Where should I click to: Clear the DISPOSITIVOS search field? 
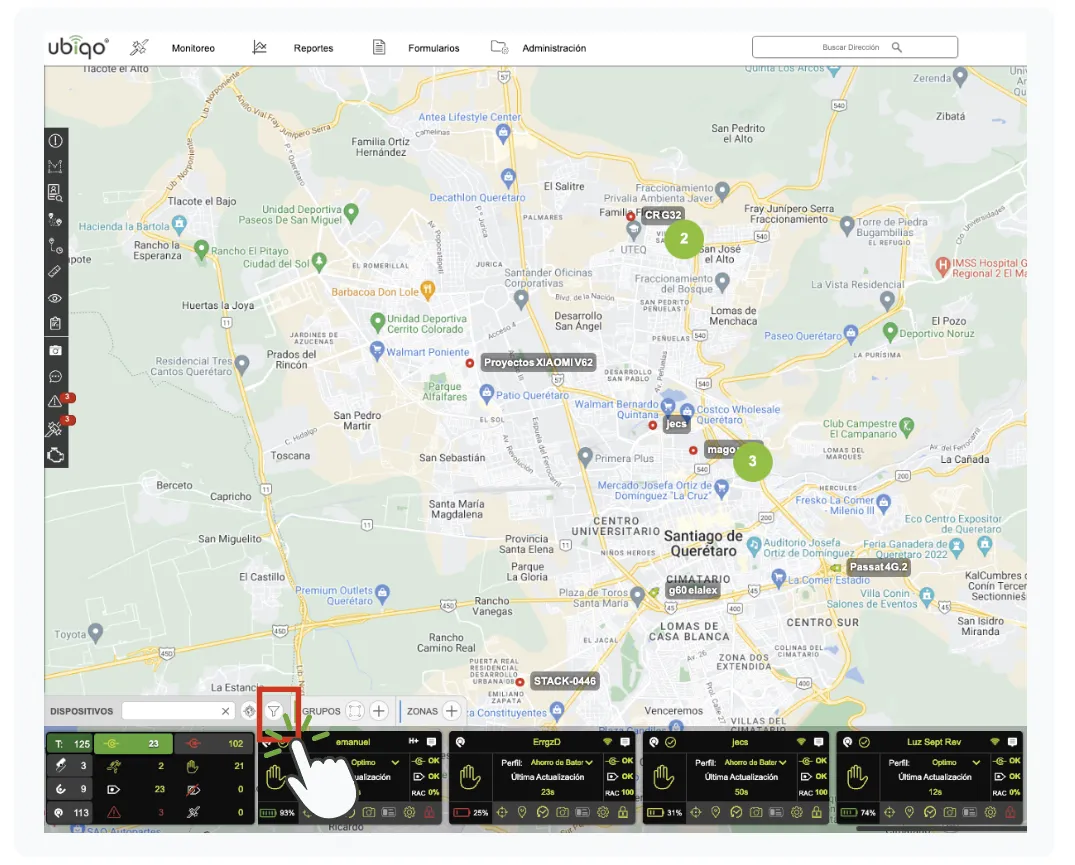point(225,711)
